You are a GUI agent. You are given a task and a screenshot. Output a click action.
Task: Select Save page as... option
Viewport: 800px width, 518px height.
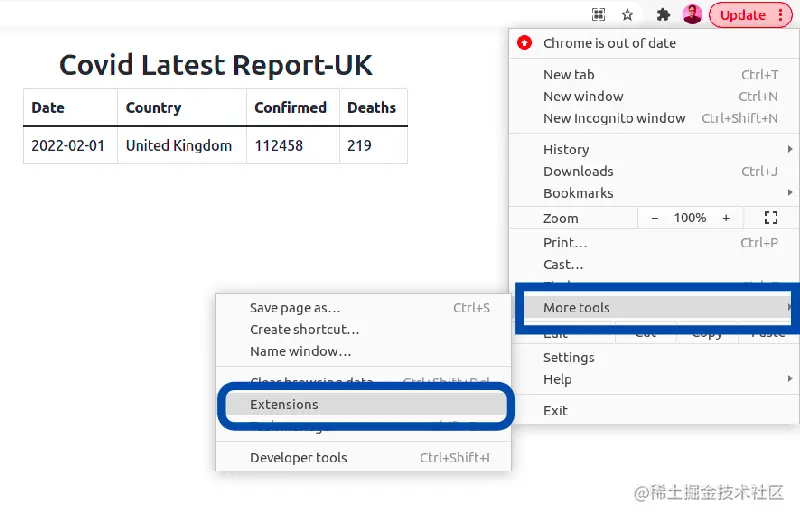(363, 308)
